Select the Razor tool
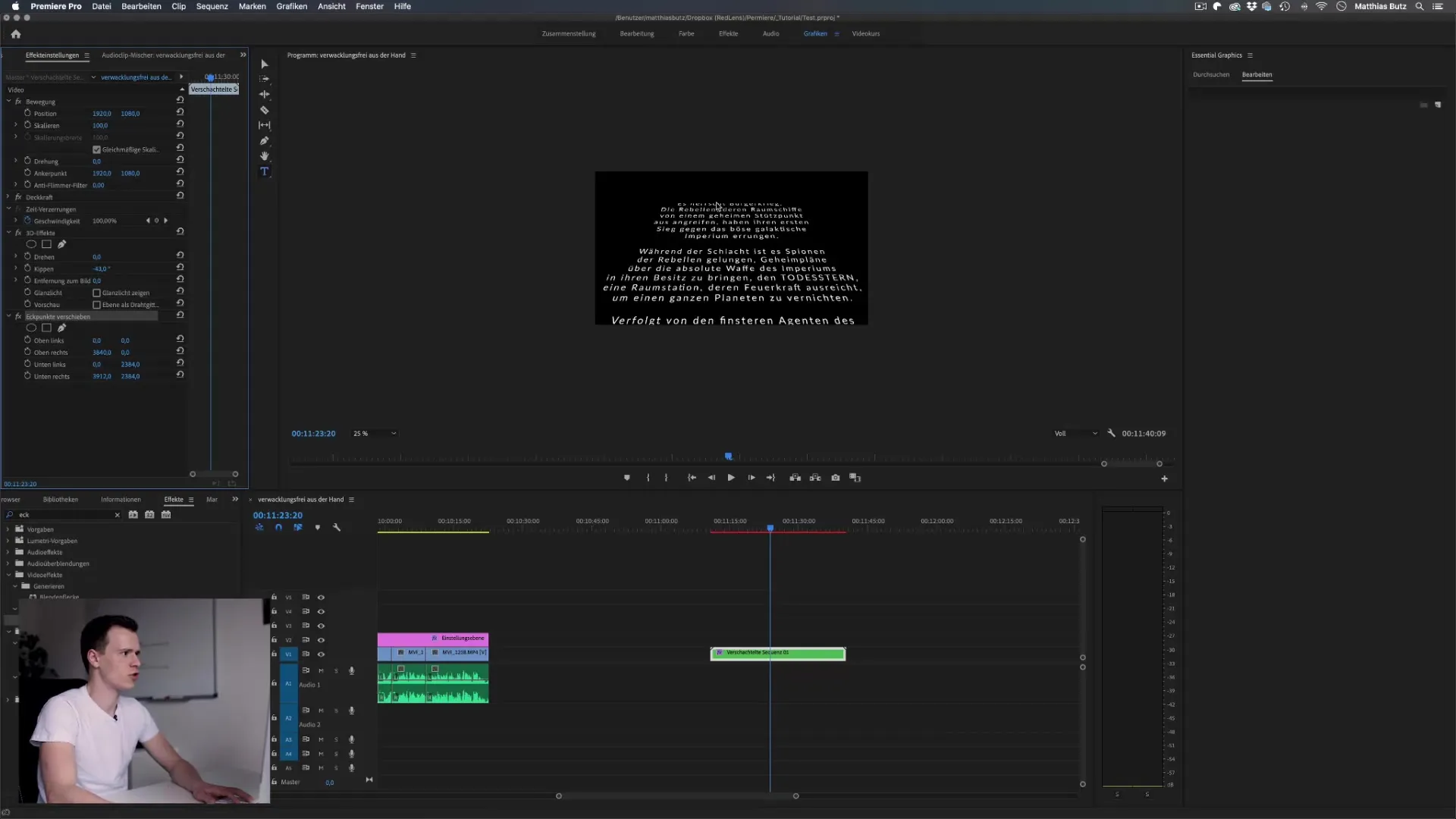Viewport: 1456px width, 819px height. (x=264, y=110)
